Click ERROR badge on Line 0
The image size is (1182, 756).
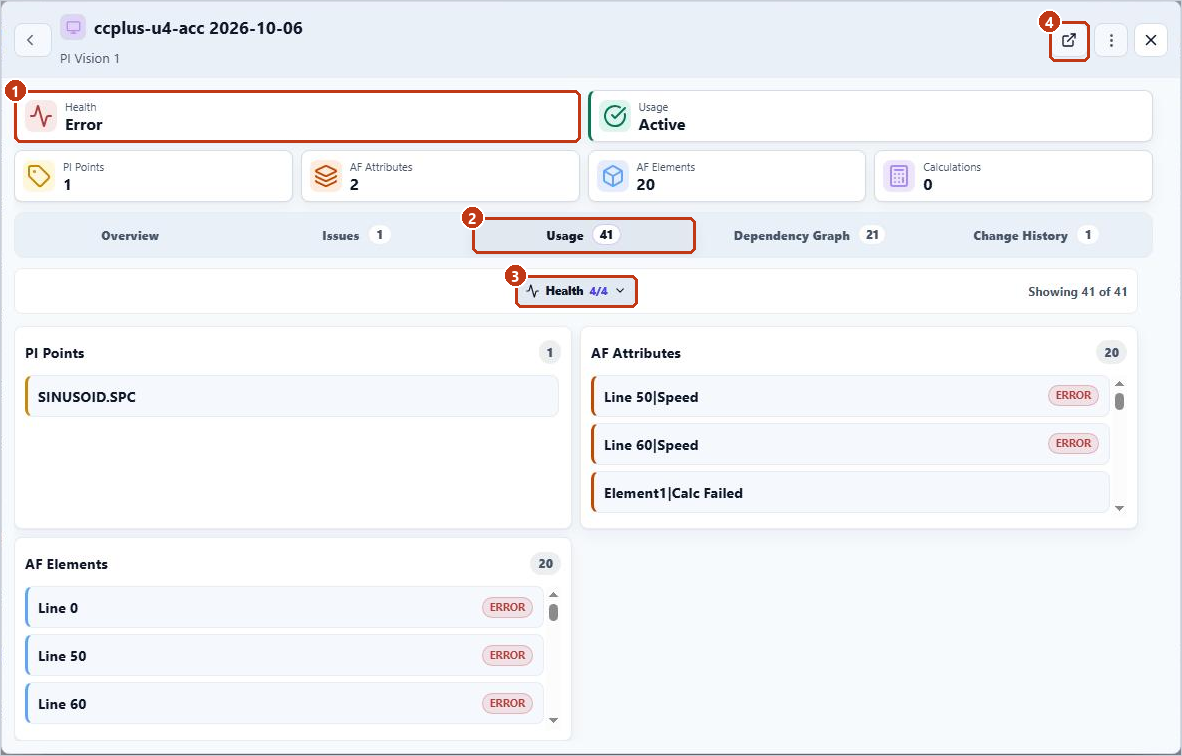click(x=507, y=608)
